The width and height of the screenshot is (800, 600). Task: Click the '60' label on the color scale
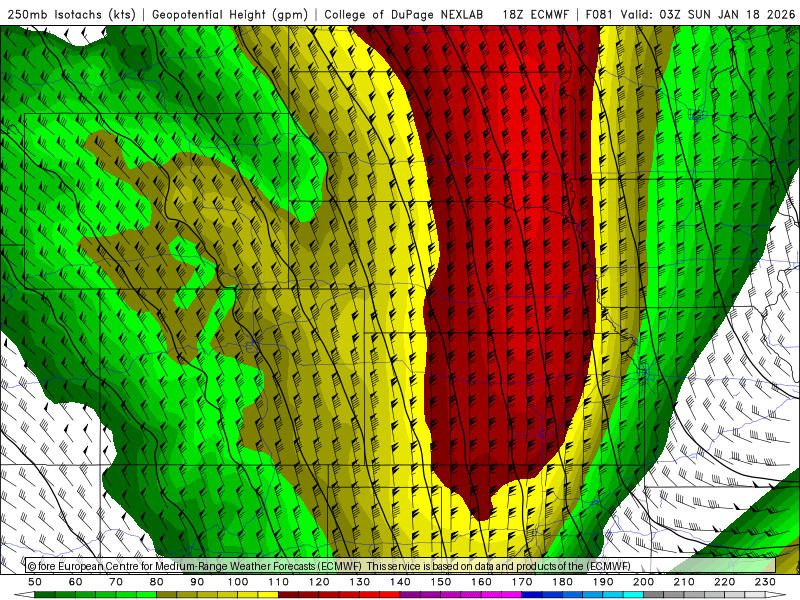pos(76,582)
